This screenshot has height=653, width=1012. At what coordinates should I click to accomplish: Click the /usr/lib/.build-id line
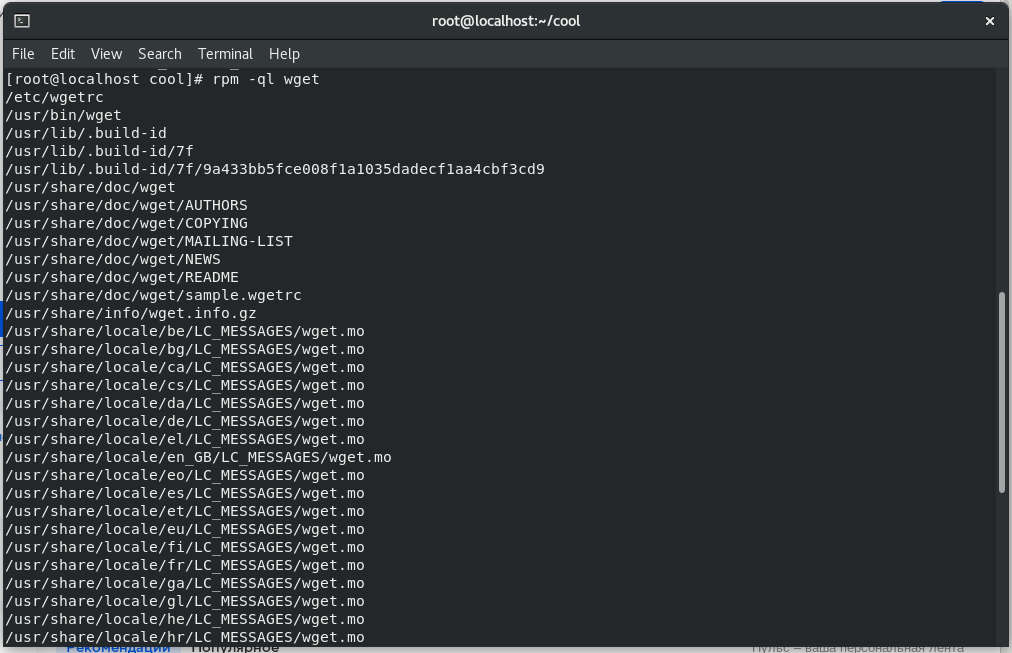(86, 134)
